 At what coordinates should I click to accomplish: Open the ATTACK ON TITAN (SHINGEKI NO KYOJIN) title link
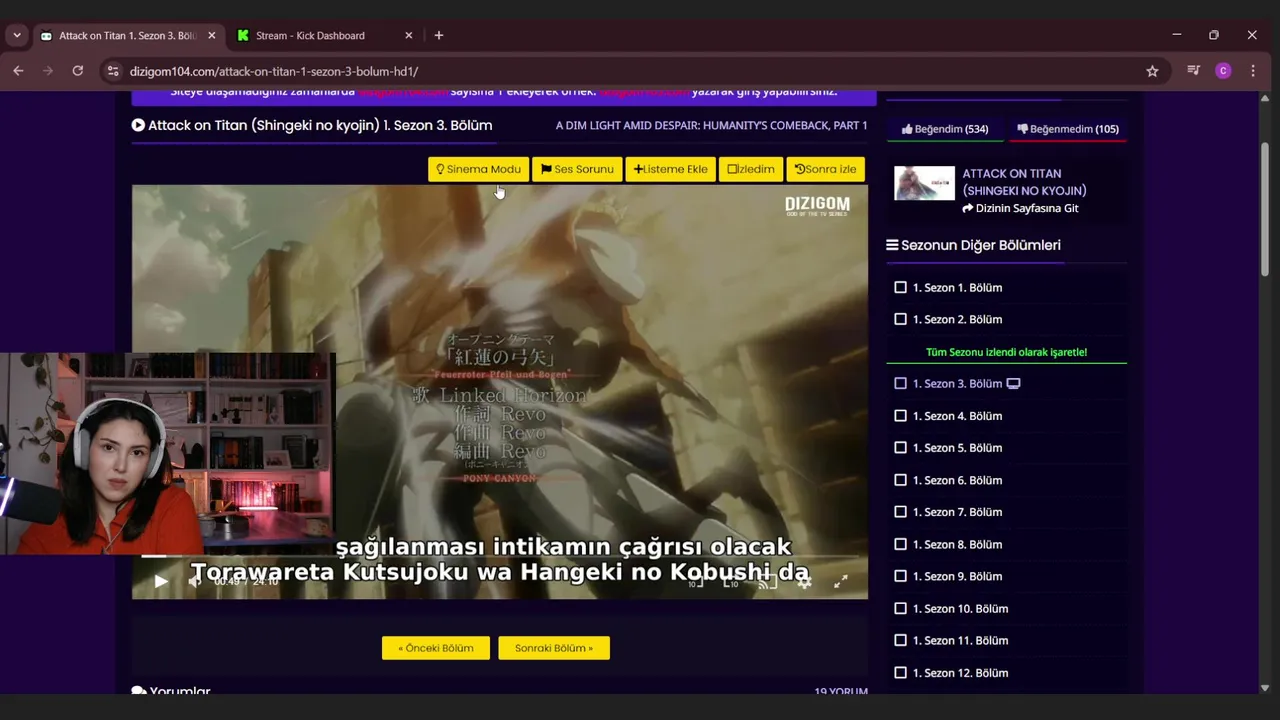[1024, 182]
